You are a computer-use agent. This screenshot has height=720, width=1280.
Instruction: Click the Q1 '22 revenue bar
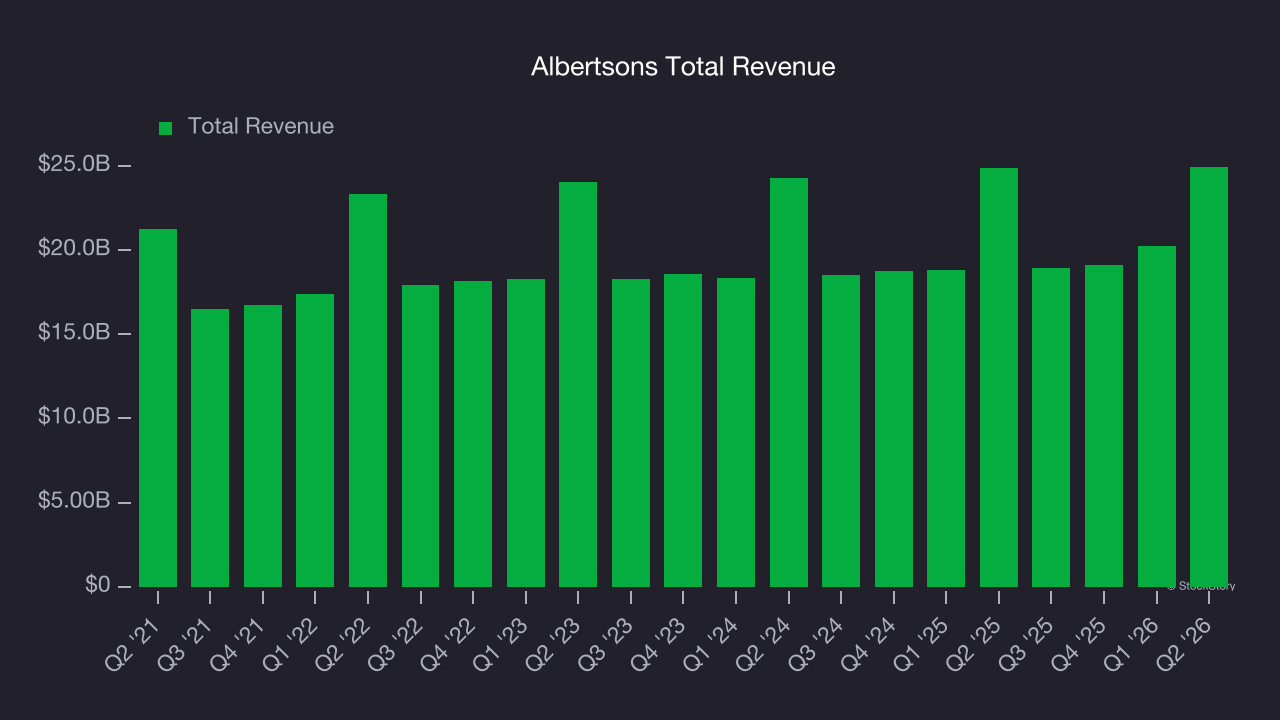pos(315,440)
